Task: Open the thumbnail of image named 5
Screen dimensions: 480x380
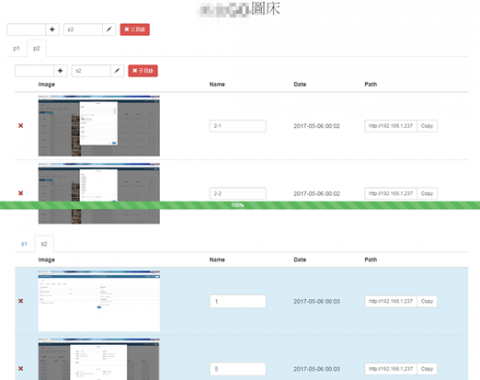Action: click(x=99, y=359)
